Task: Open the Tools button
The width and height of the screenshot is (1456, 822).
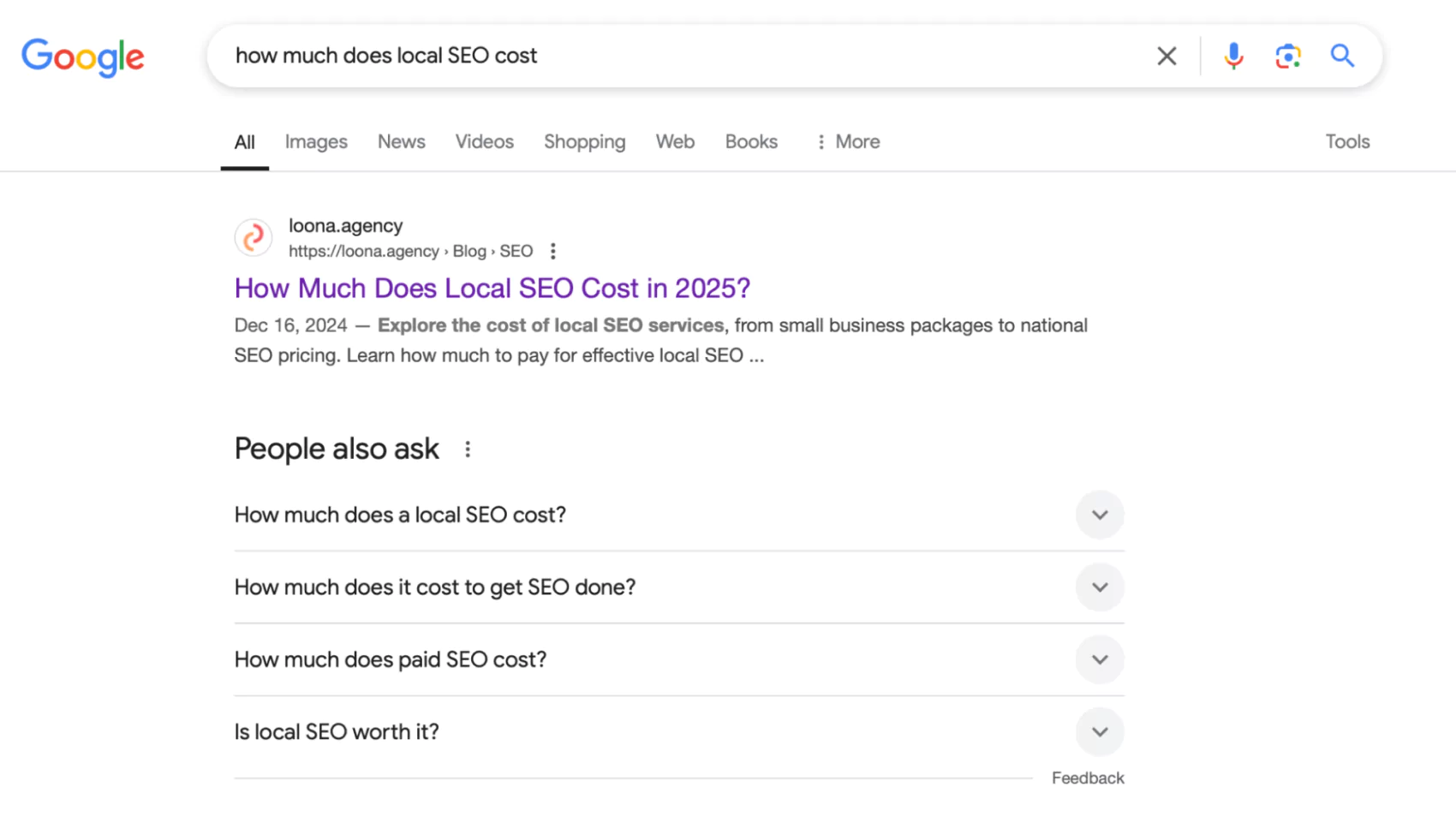Action: 1346,142
